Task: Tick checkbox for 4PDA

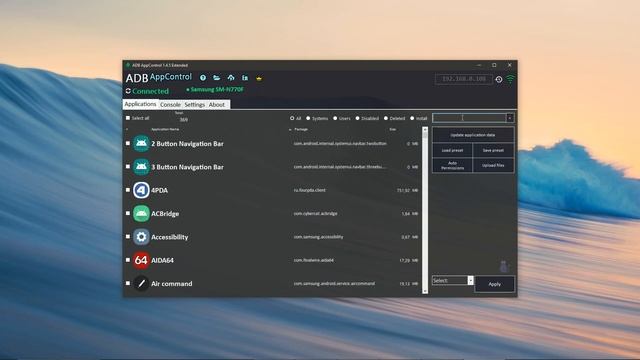Action: pos(128,190)
